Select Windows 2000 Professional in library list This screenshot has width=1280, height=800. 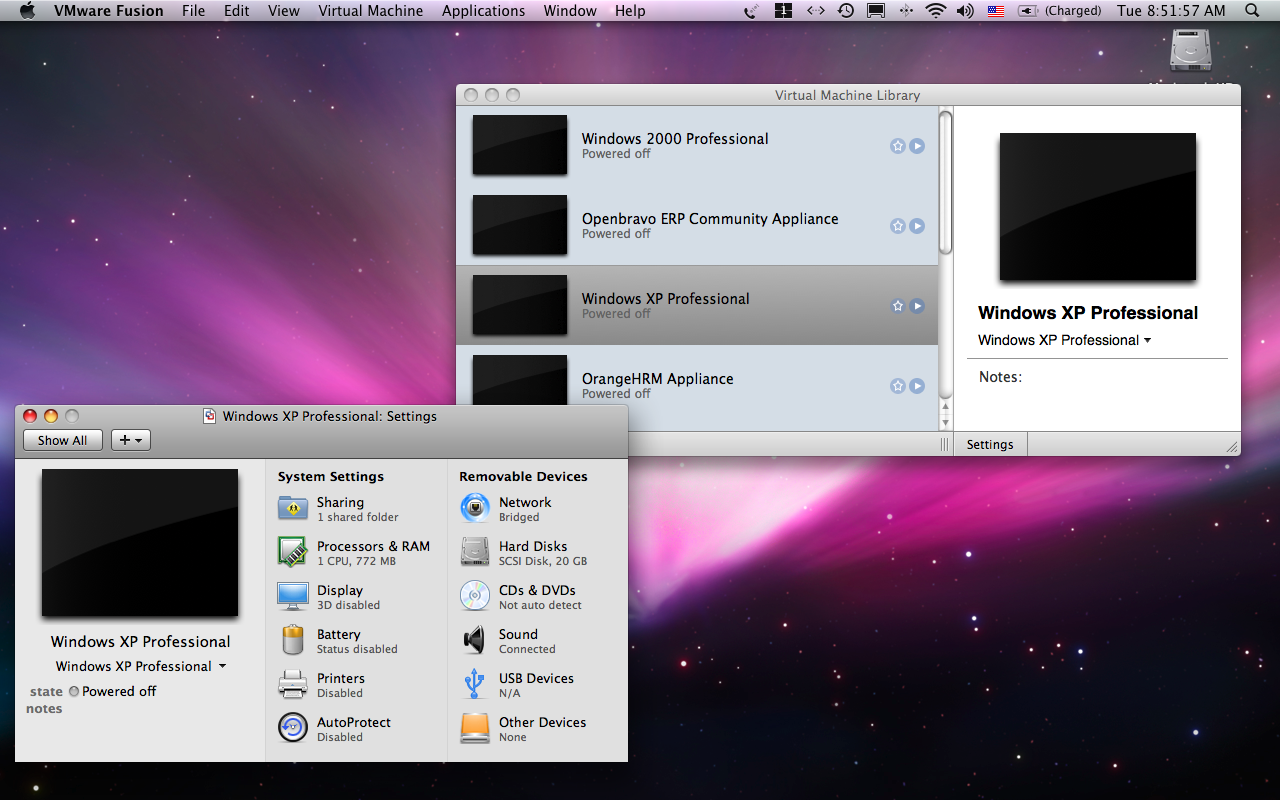[x=697, y=146]
